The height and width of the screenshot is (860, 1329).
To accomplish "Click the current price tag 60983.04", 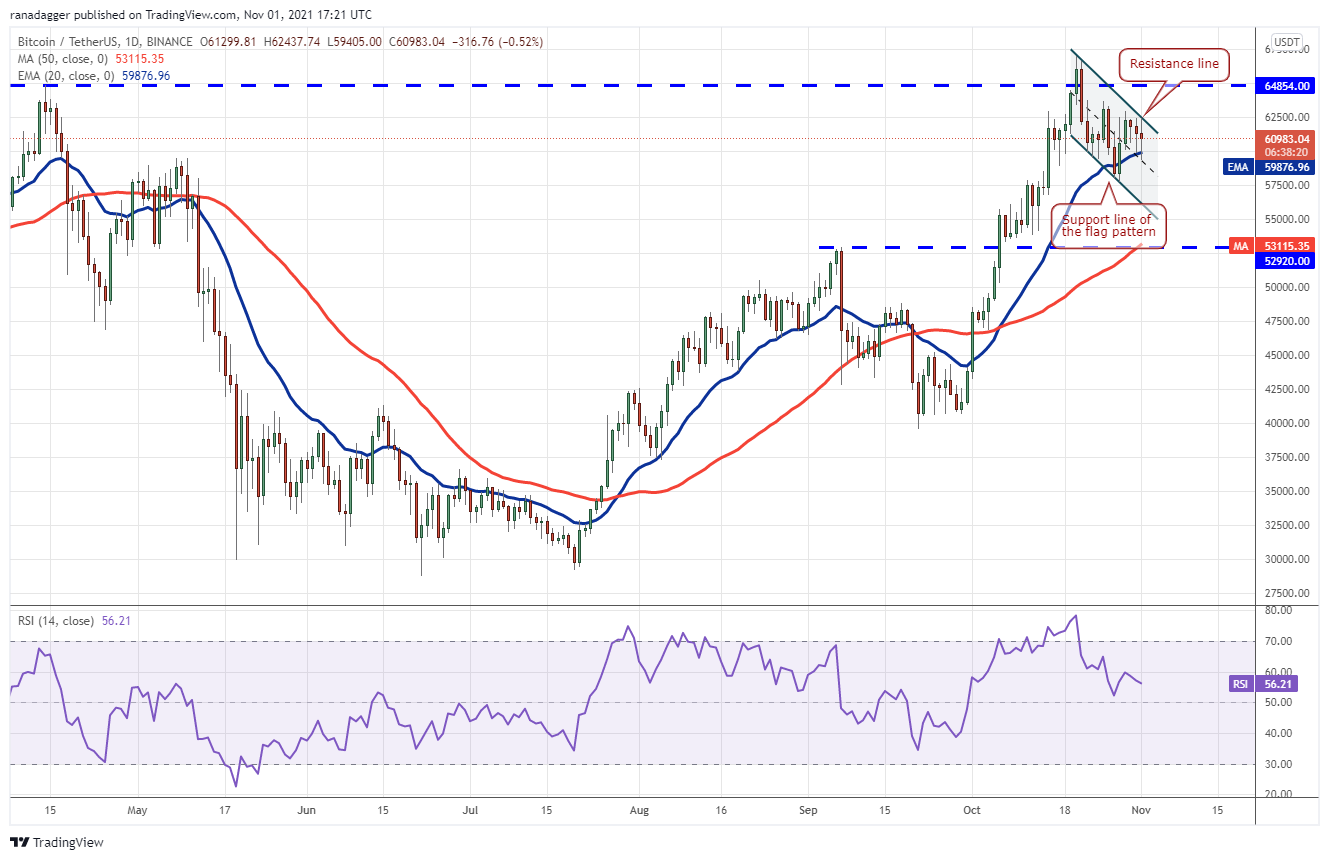I will [1286, 138].
